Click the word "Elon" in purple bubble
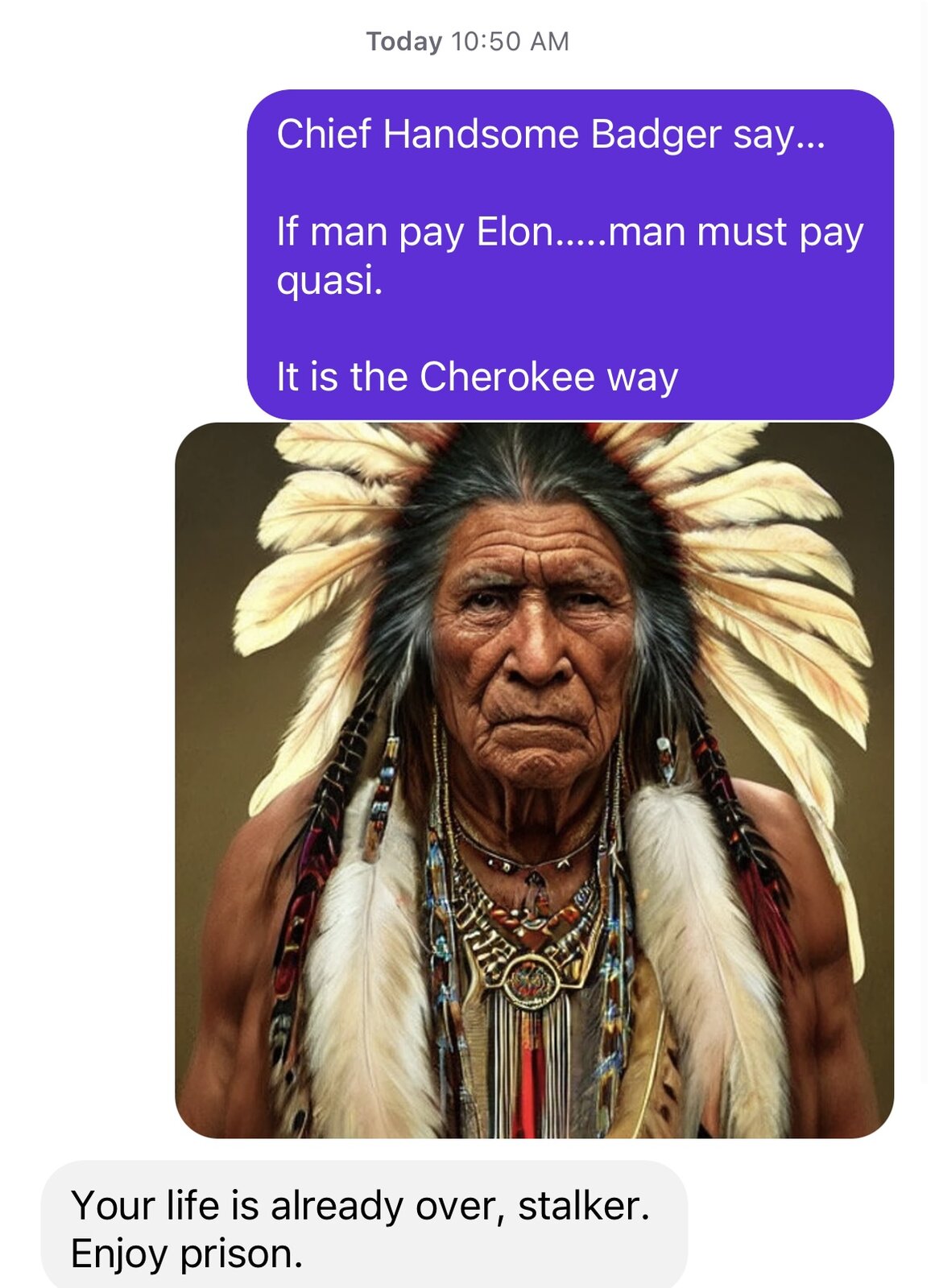The width and height of the screenshot is (935, 1288). click(x=515, y=232)
